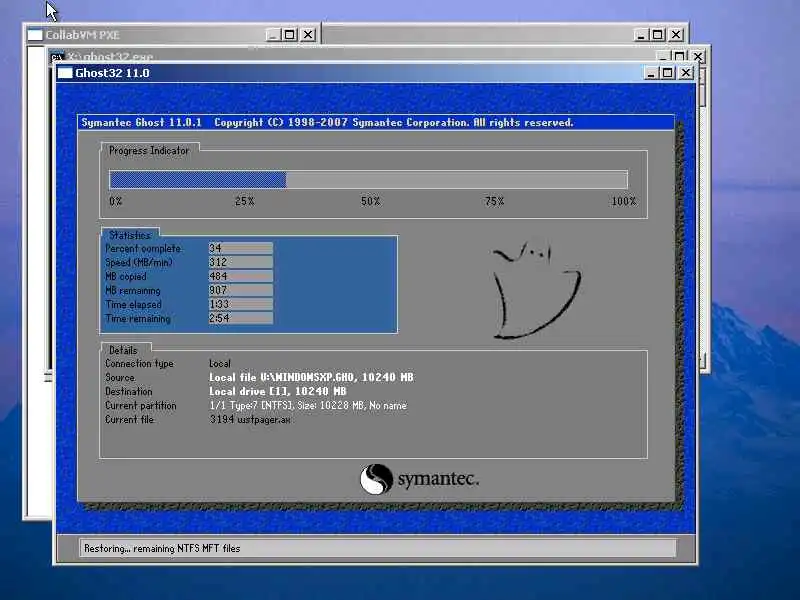Screen dimensions: 800x600
Task: Click the MB remaining value 907
Action: [x=241, y=290]
